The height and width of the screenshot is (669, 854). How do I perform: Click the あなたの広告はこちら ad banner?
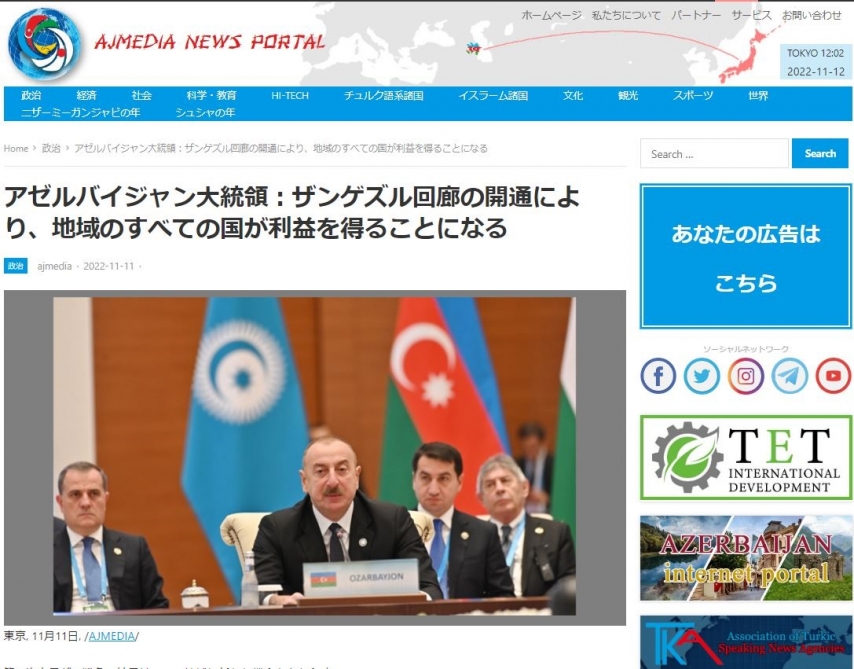pyautogui.click(x=745, y=257)
